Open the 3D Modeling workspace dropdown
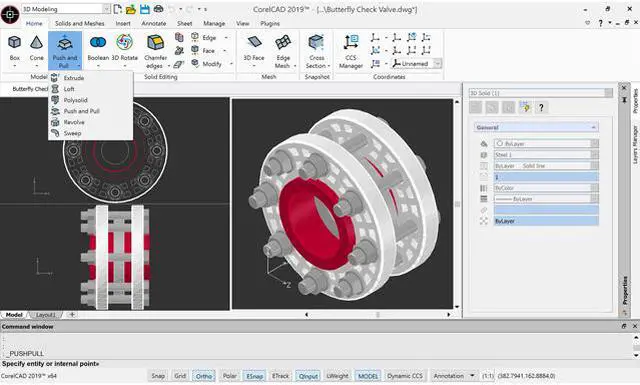This screenshot has width=640, height=385. tap(106, 9)
